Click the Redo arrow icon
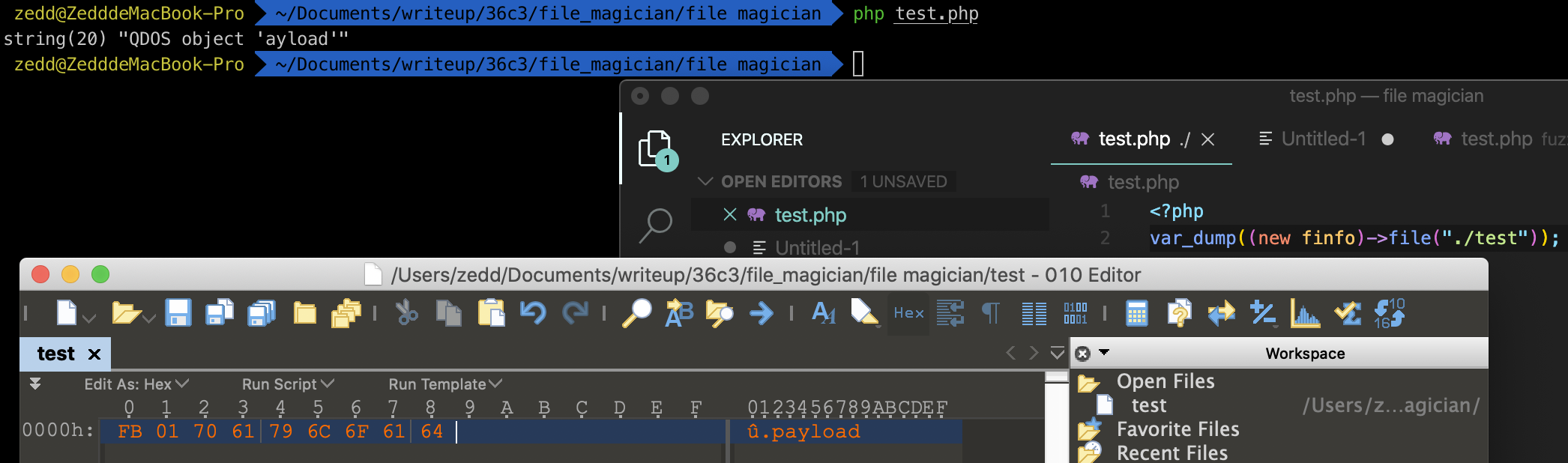This screenshot has width=1568, height=463. (x=575, y=312)
